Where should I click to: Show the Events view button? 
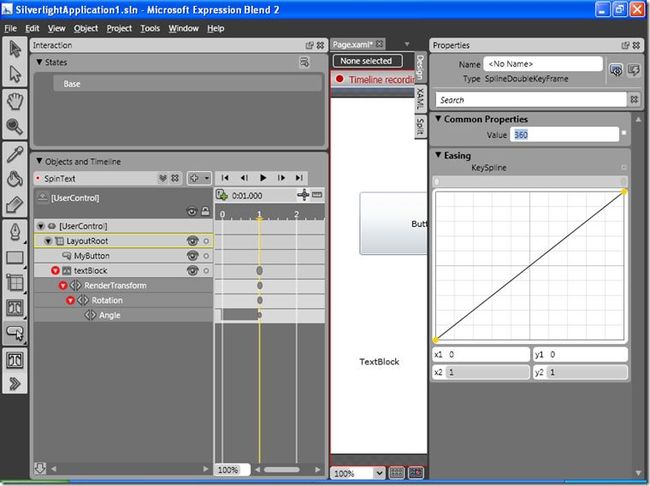pos(634,70)
